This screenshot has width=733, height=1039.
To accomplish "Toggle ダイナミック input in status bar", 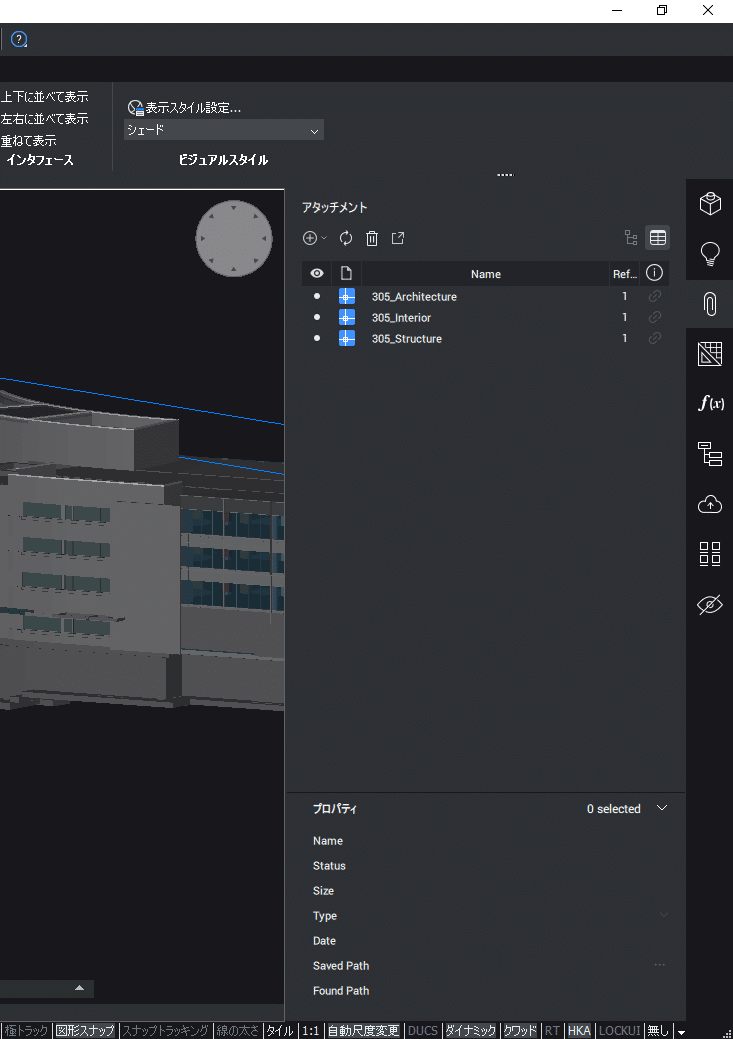I will (x=471, y=1030).
